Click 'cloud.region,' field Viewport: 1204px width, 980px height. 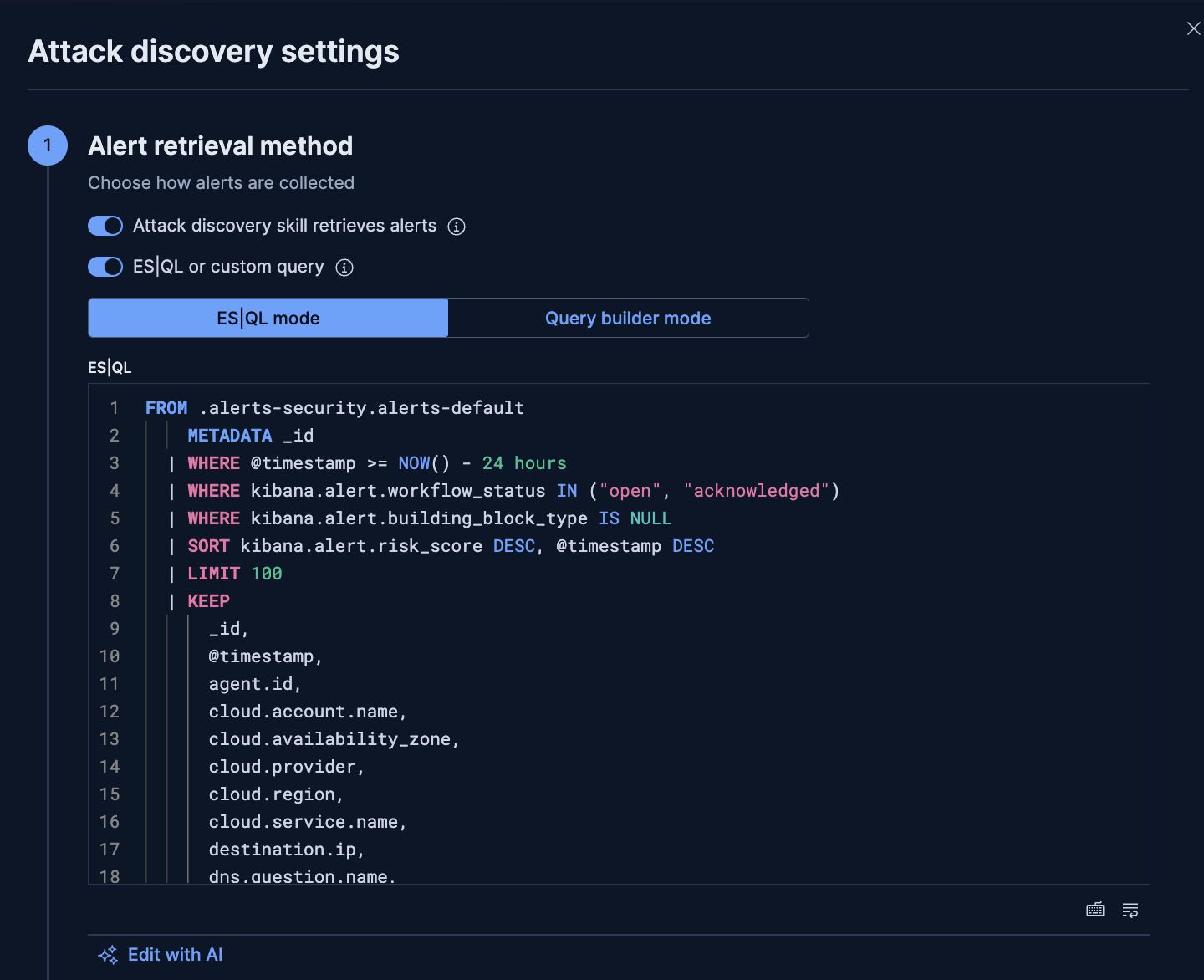point(276,794)
